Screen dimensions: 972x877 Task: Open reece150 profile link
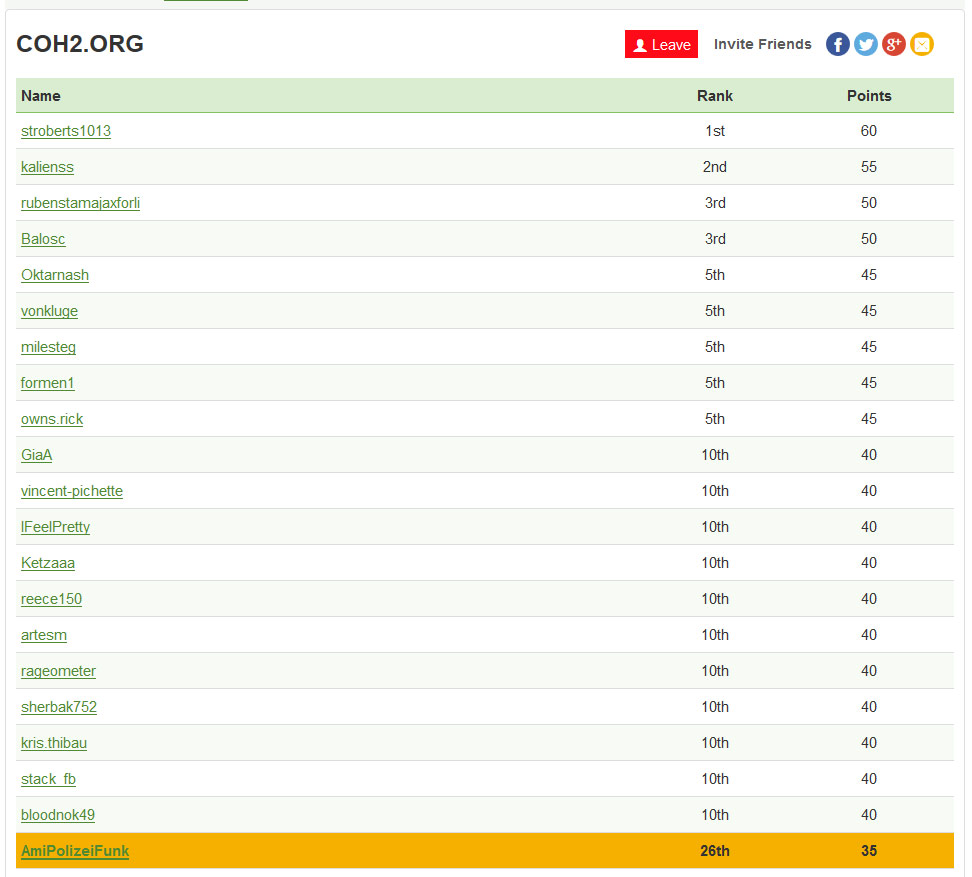[51, 598]
